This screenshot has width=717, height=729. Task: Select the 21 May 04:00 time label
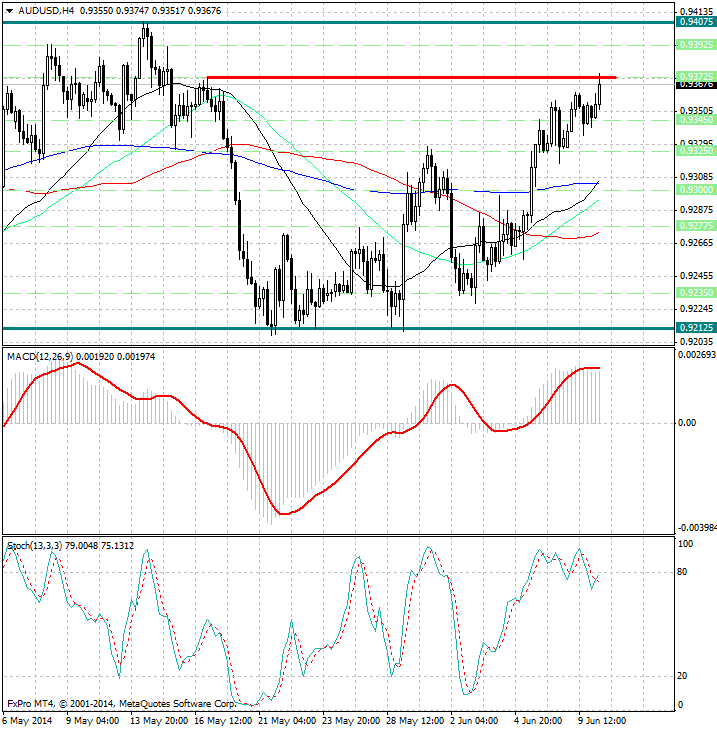click(288, 721)
